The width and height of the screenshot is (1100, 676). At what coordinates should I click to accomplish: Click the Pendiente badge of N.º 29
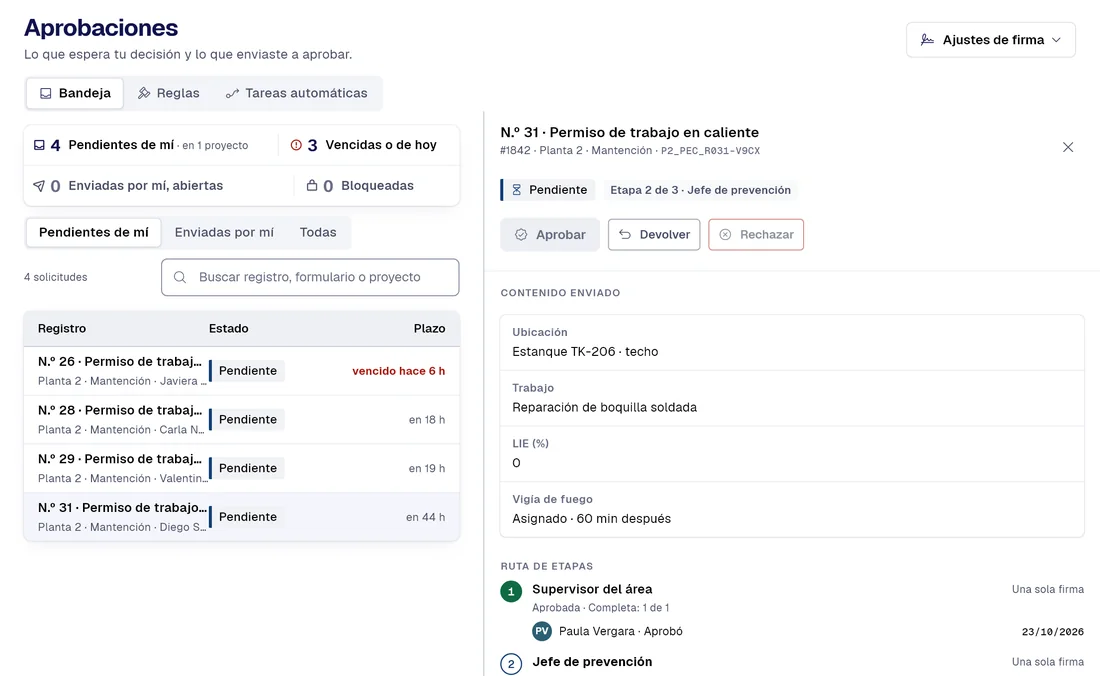point(247,468)
